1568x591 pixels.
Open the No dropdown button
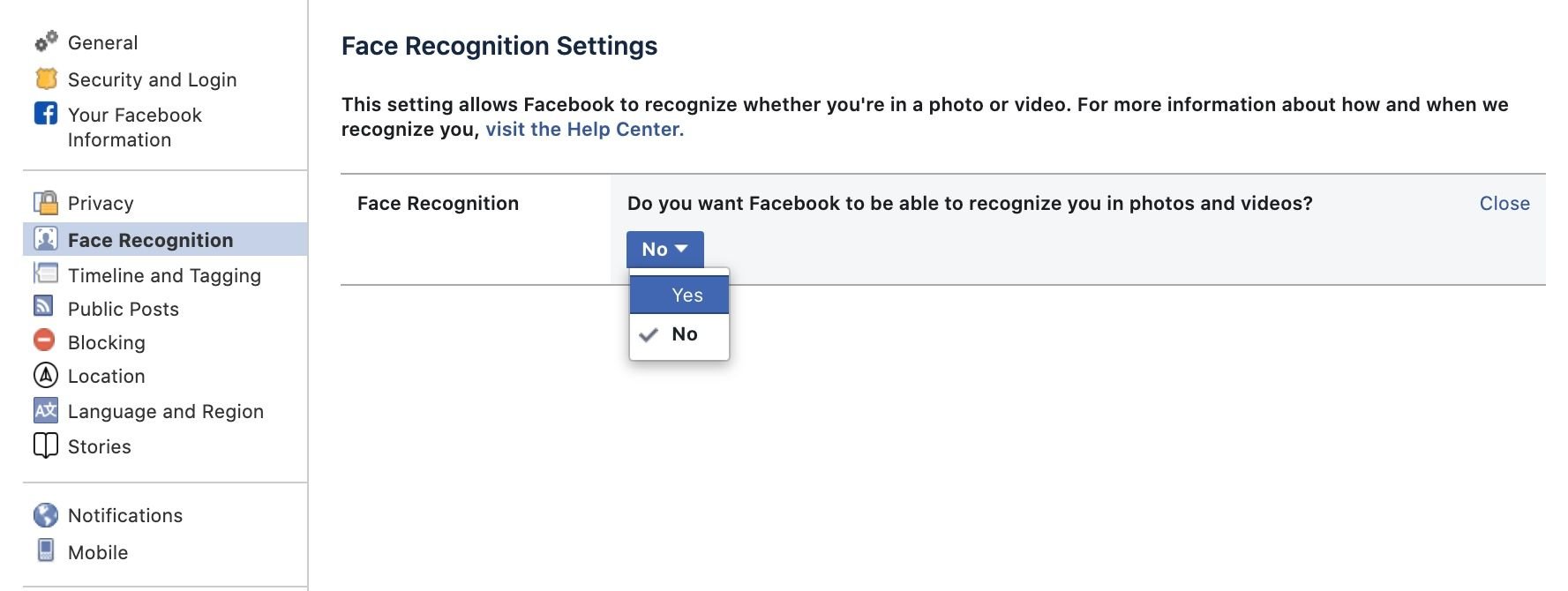(x=664, y=250)
